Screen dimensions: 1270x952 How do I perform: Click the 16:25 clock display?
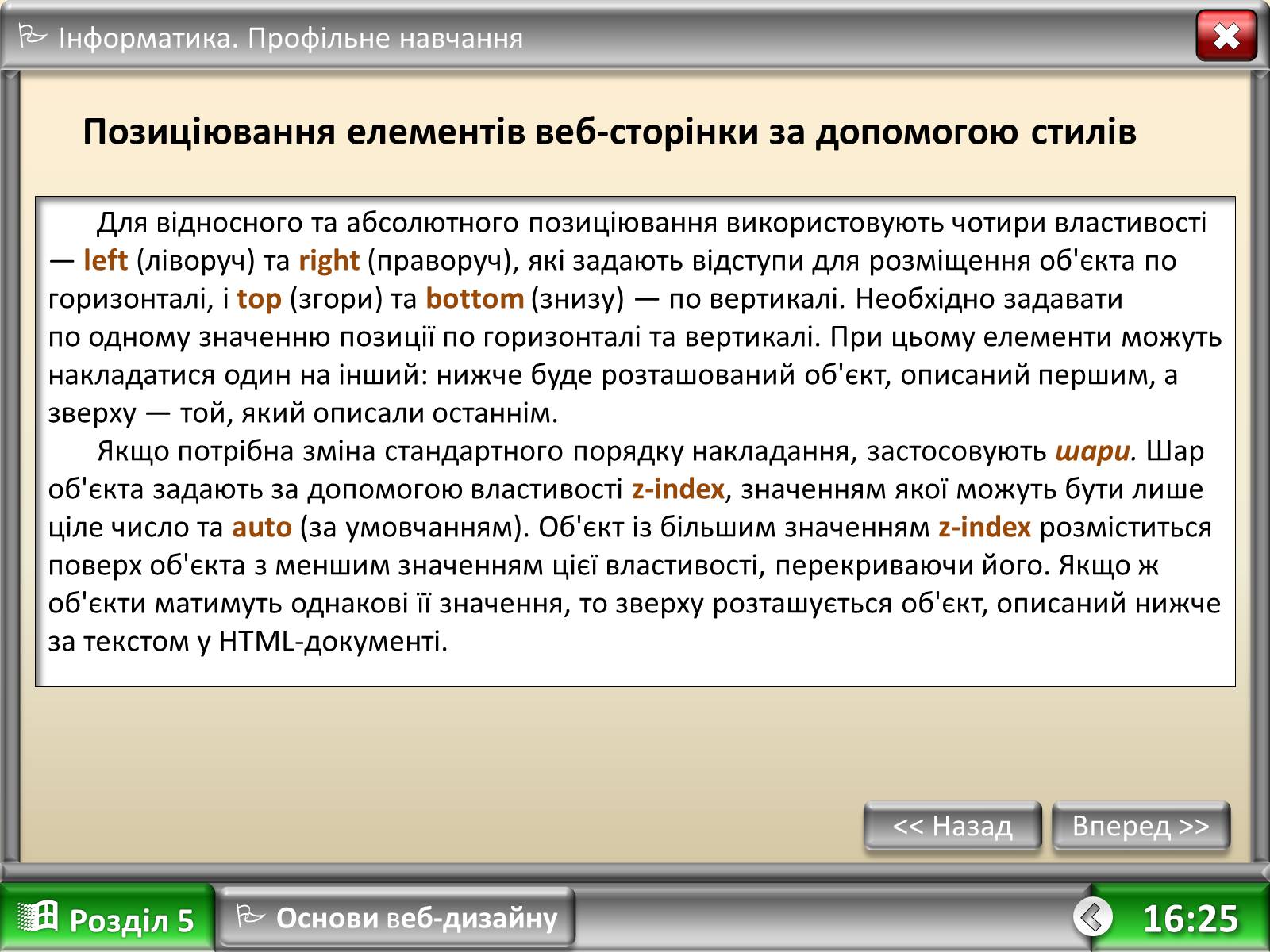(1190, 919)
